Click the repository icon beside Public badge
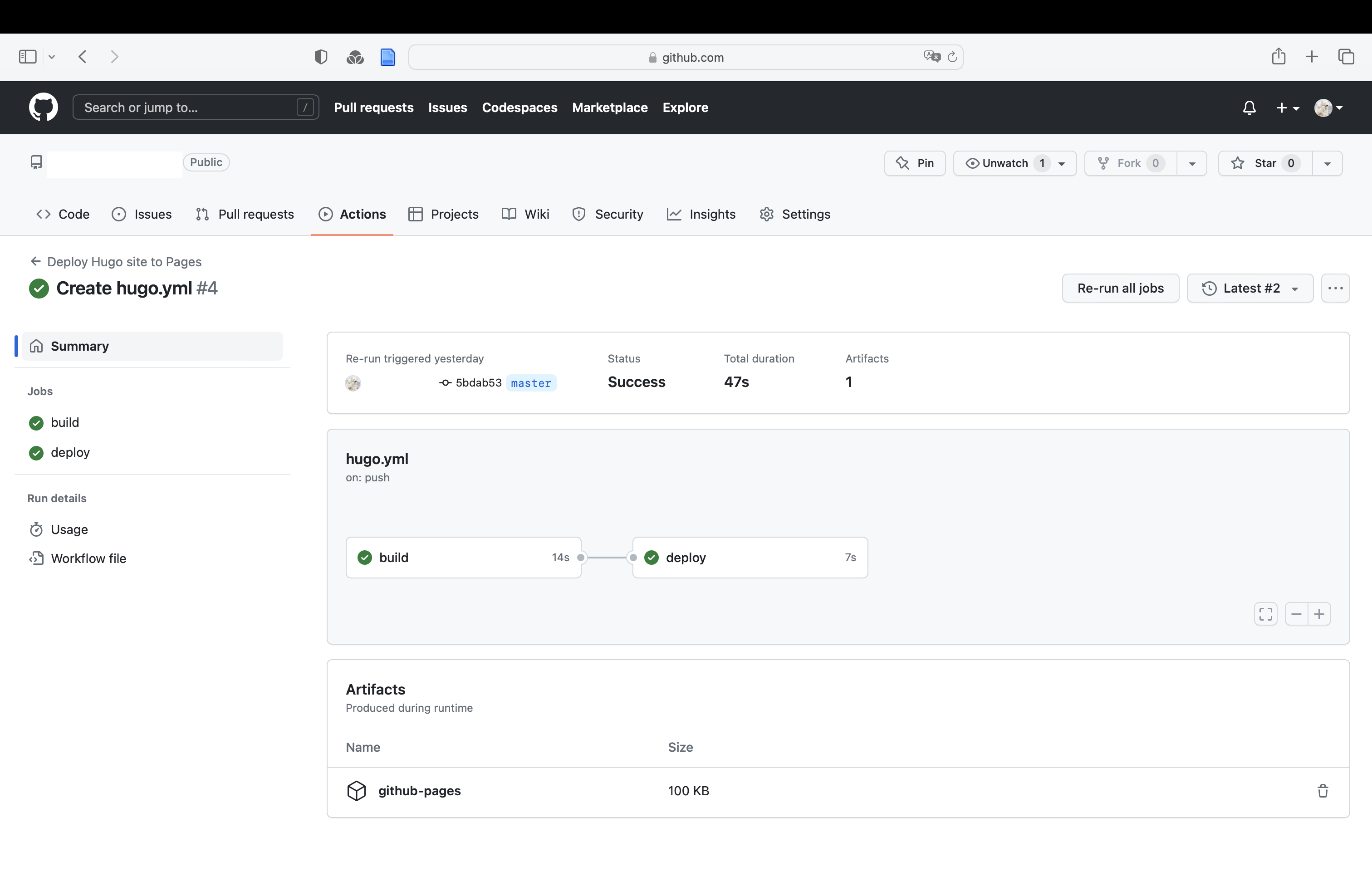Screen dimensions: 1372x891 click(36, 162)
